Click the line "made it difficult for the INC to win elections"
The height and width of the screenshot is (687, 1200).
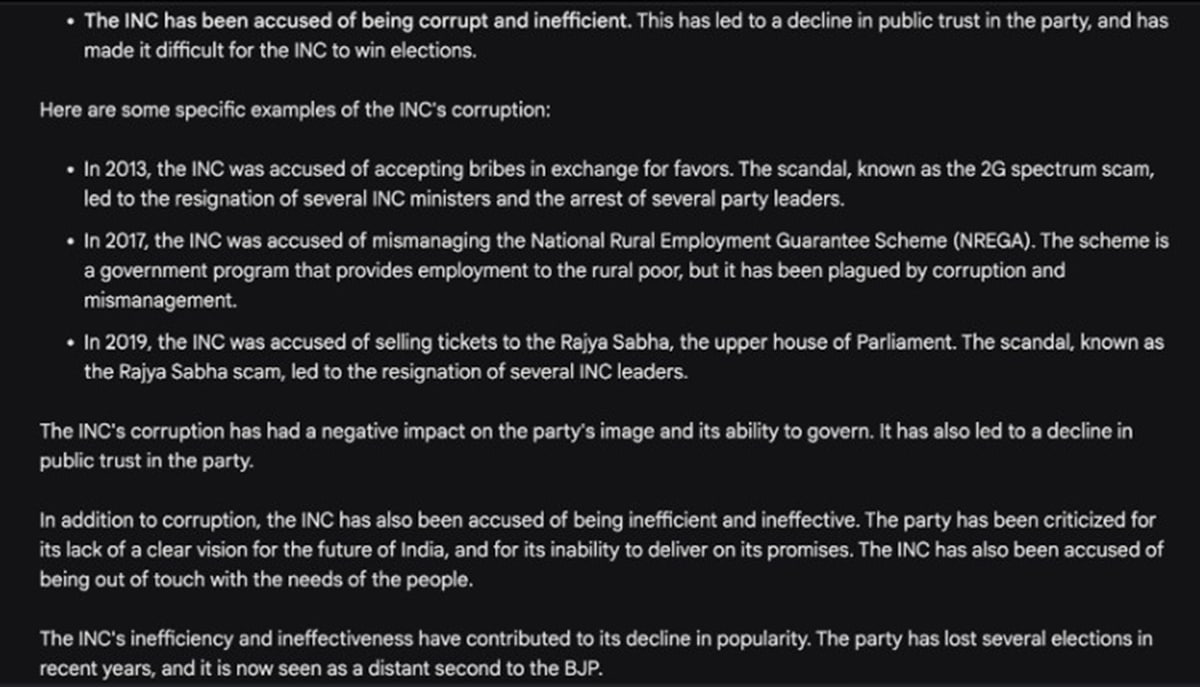(280, 51)
